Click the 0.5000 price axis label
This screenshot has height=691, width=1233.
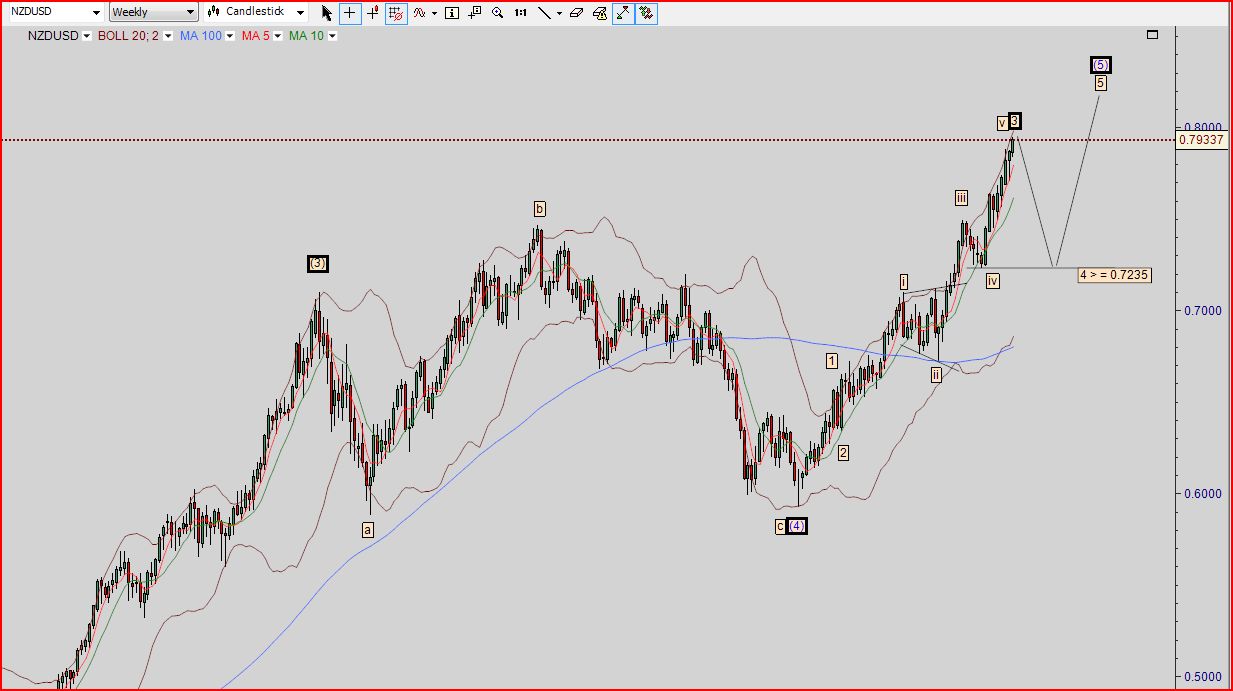(1202, 677)
